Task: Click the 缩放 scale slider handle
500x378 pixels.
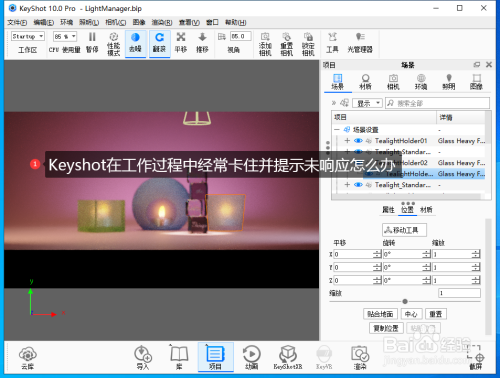Action: tap(405, 301)
